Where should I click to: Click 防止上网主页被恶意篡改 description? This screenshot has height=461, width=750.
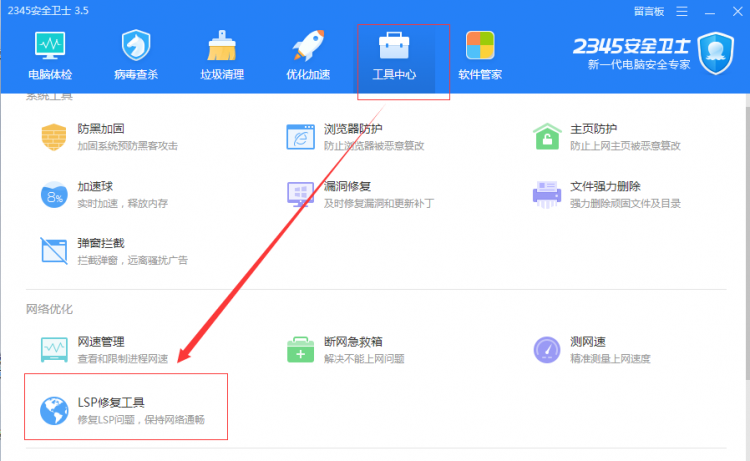625,145
